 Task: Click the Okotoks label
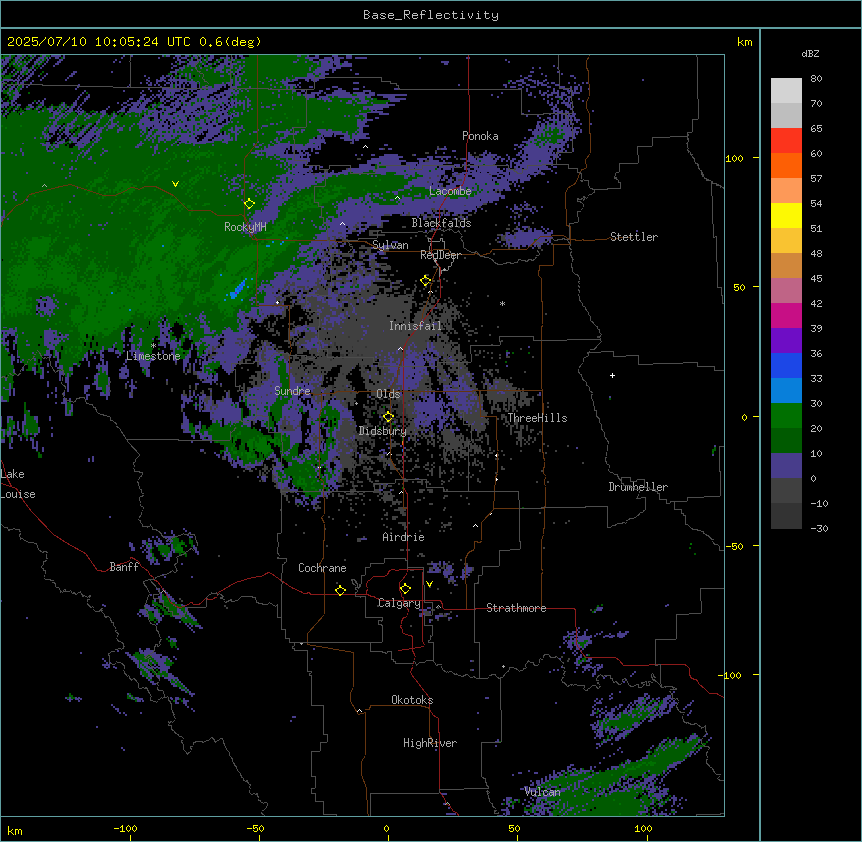click(x=412, y=700)
